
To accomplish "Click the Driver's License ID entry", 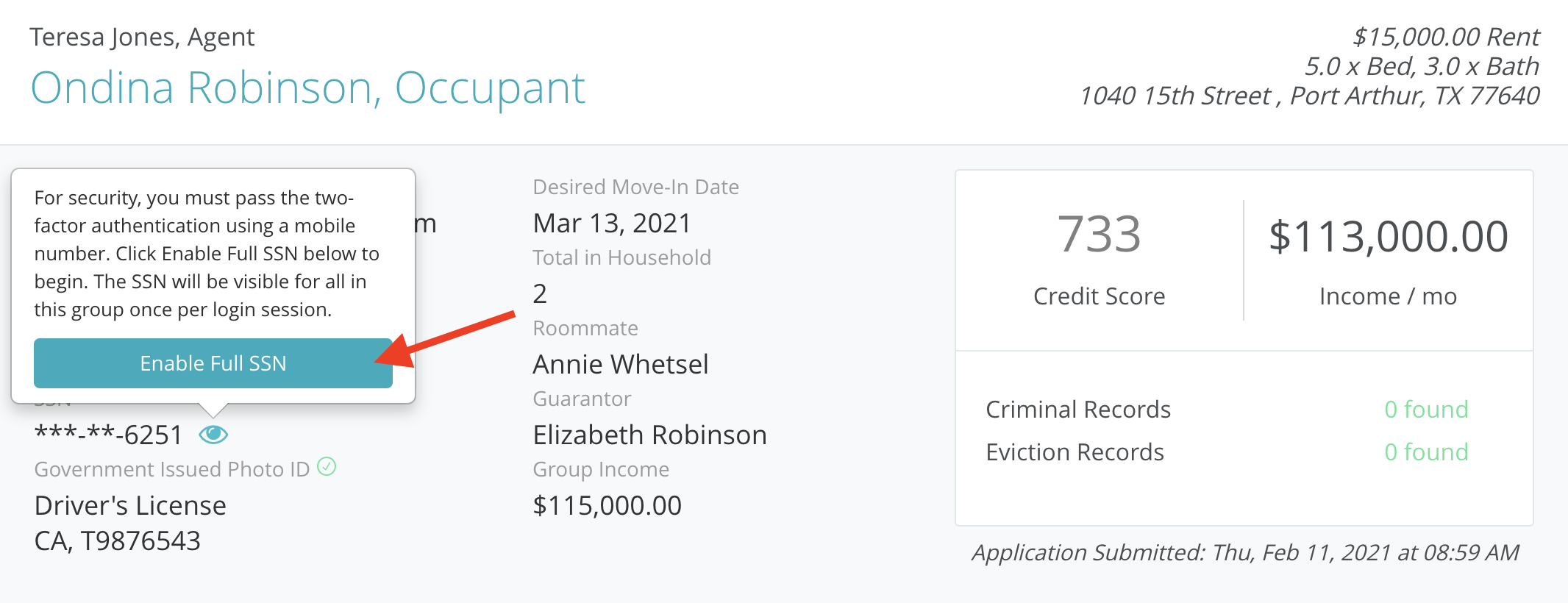I will pos(130,505).
